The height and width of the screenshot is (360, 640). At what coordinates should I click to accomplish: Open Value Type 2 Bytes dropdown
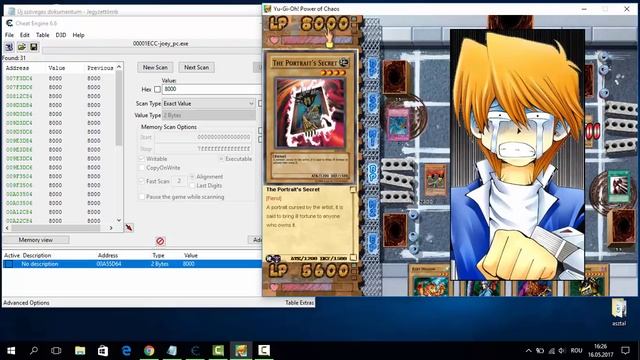coord(209,116)
